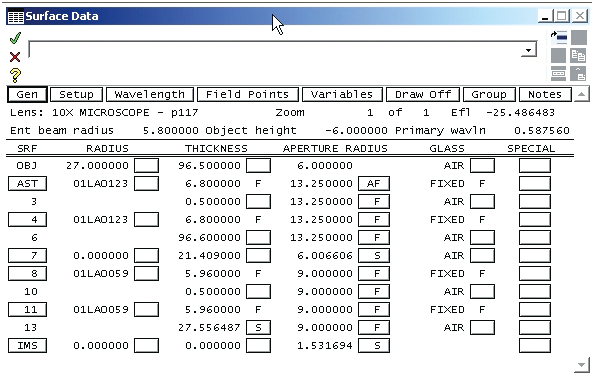
Task: Click the lens name 10X MICROSCOPE - p117
Action: pos(125,113)
